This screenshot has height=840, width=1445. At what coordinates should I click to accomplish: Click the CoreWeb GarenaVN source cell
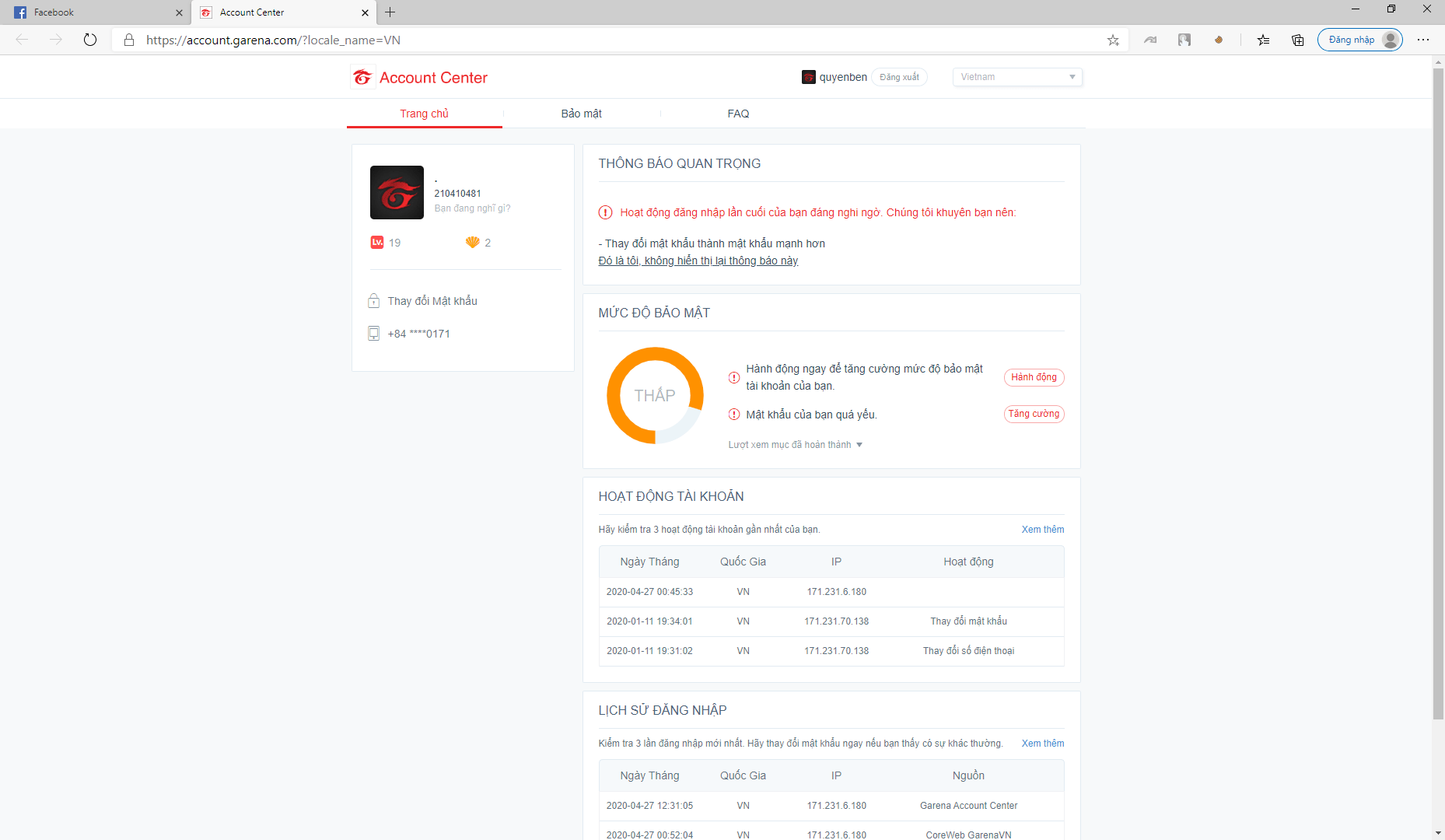pyautogui.click(x=968, y=835)
